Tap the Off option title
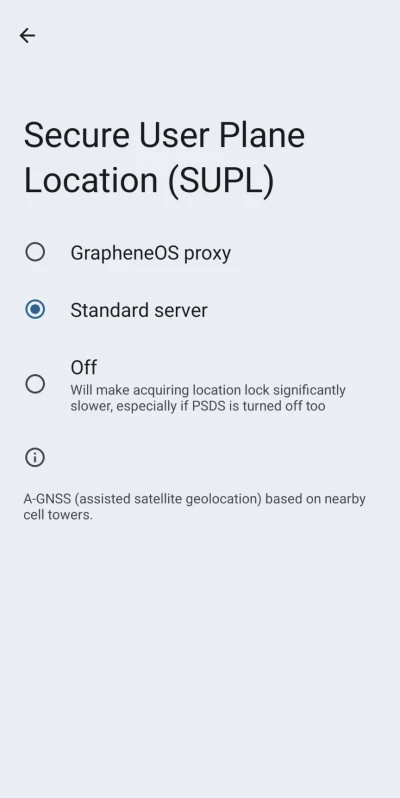Image resolution: width=400 pixels, height=798 pixels. coord(83,367)
